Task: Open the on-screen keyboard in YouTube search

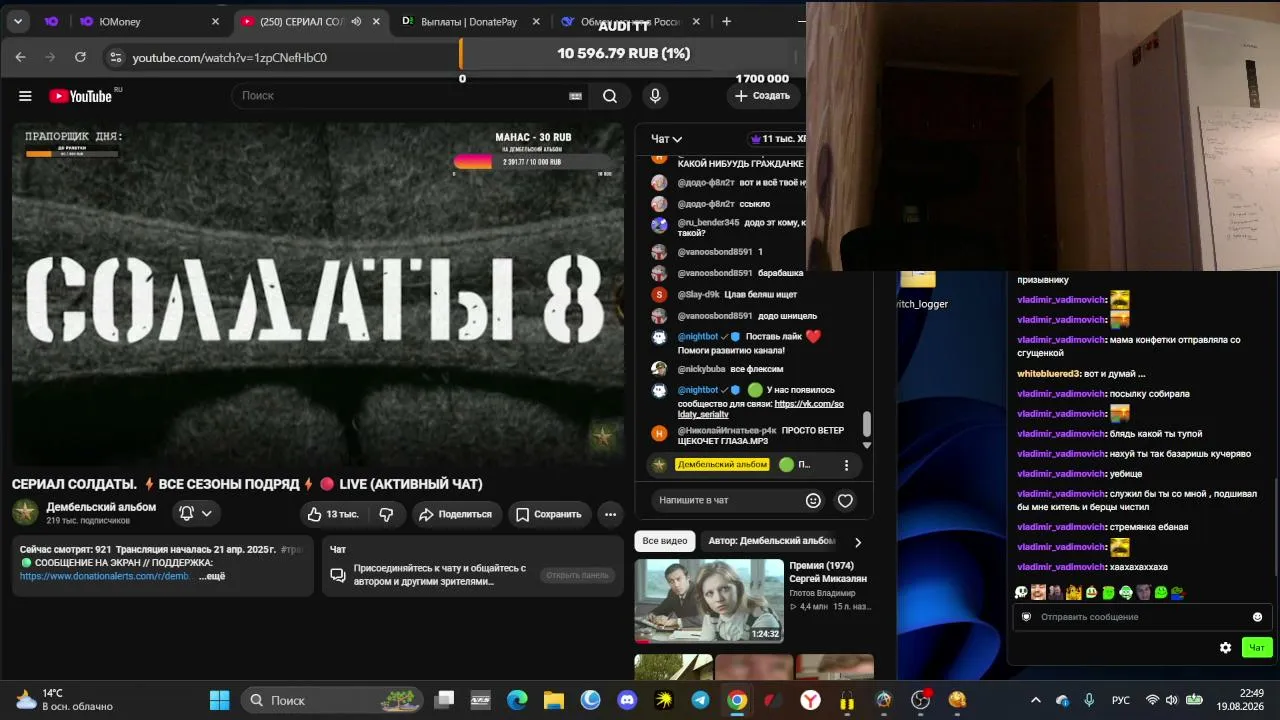Action: [x=575, y=96]
